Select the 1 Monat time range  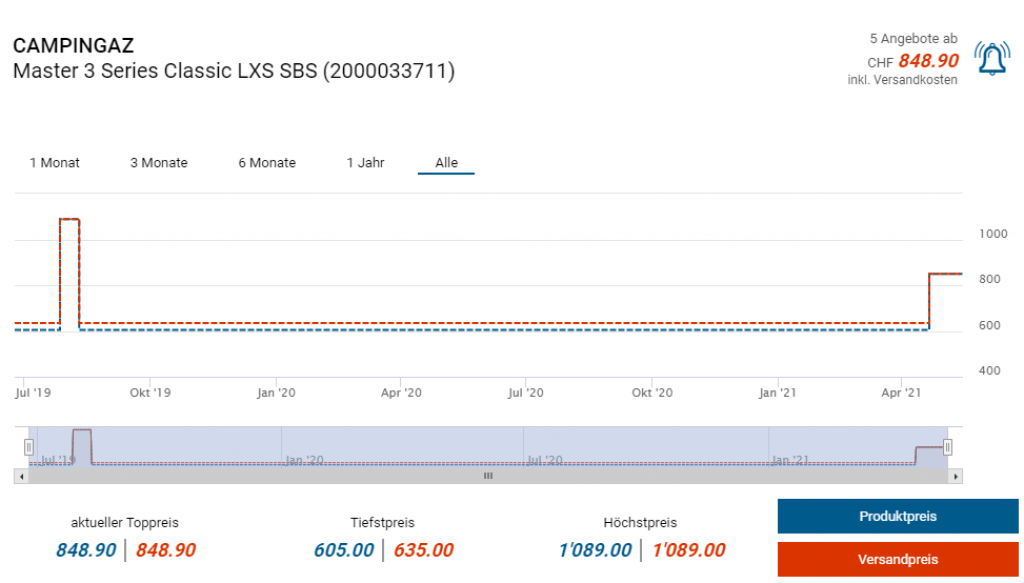tap(55, 163)
